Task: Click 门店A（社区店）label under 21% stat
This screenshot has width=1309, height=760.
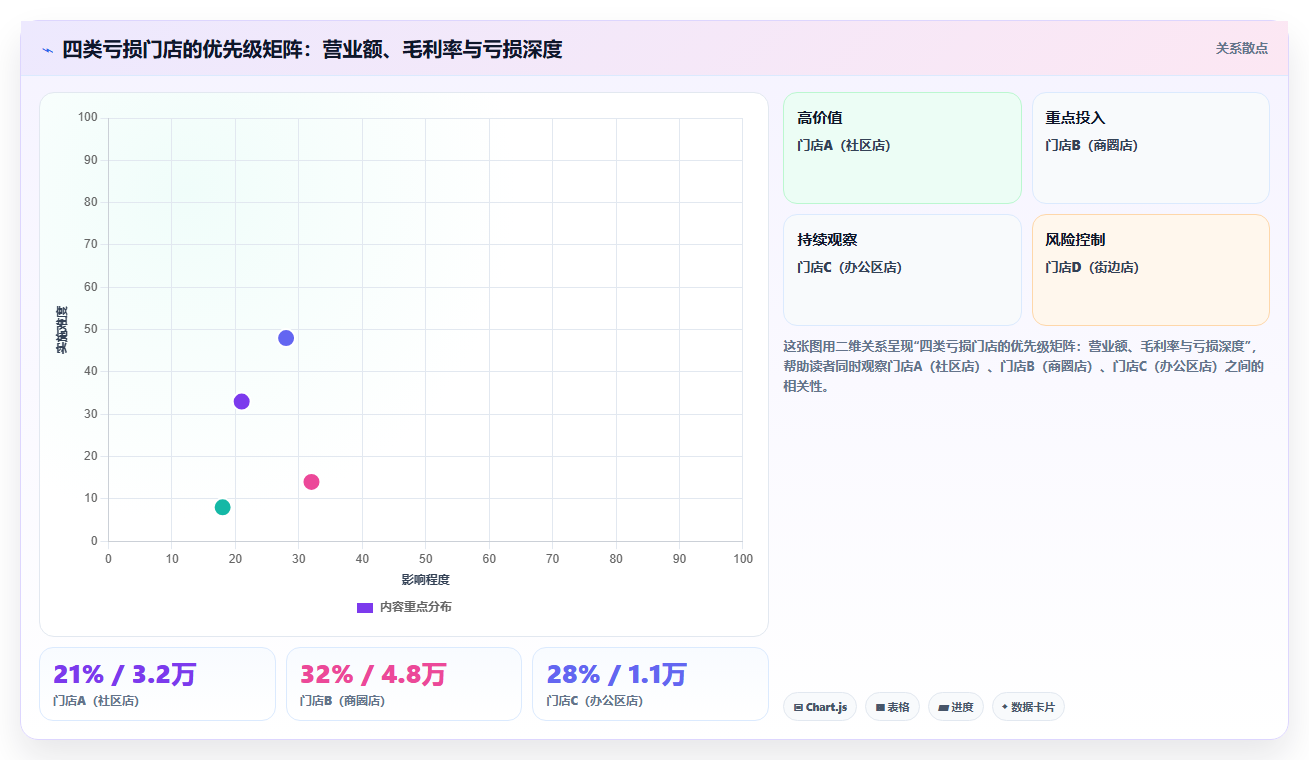Action: tap(96, 701)
